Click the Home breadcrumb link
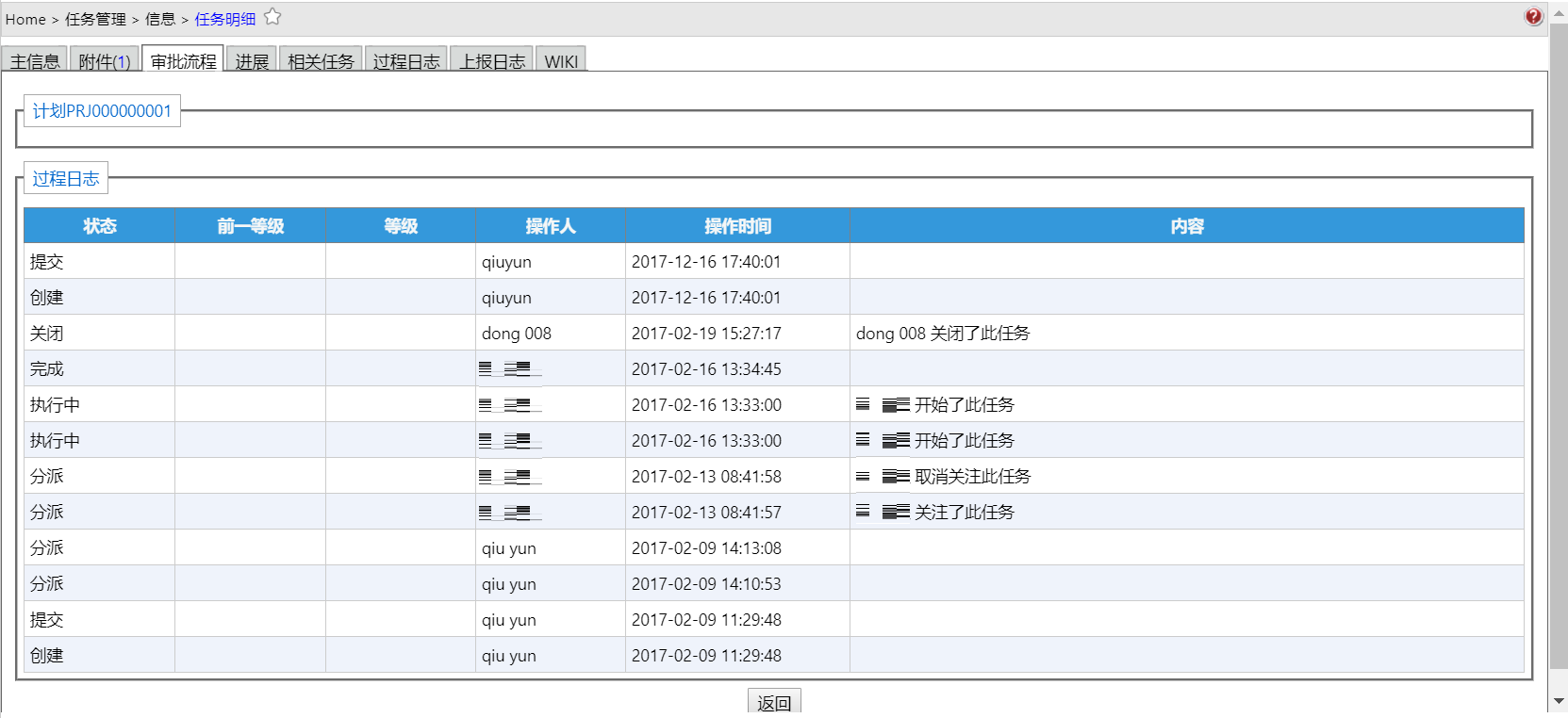 click(25, 19)
